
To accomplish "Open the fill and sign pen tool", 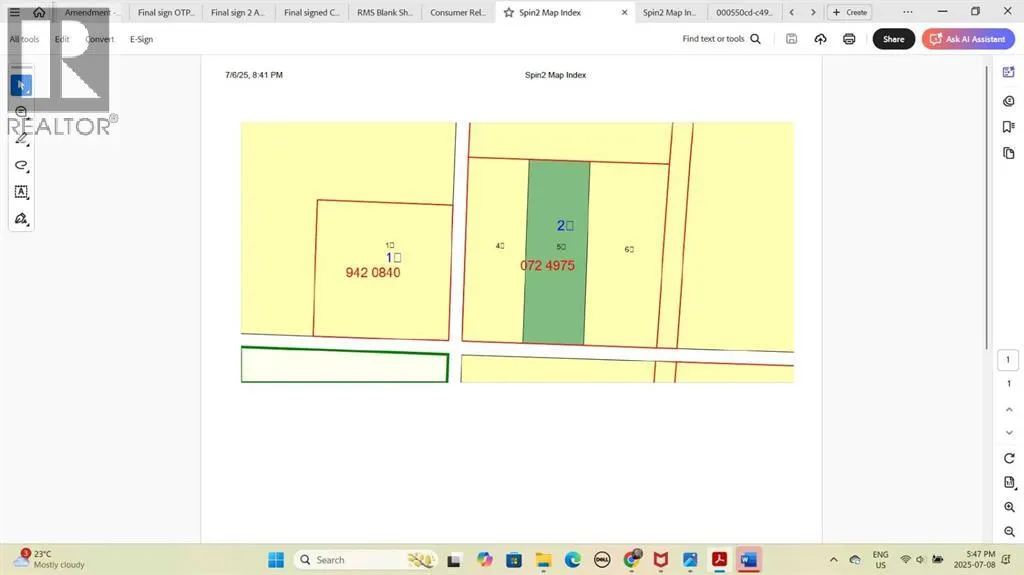I will coord(21,218).
